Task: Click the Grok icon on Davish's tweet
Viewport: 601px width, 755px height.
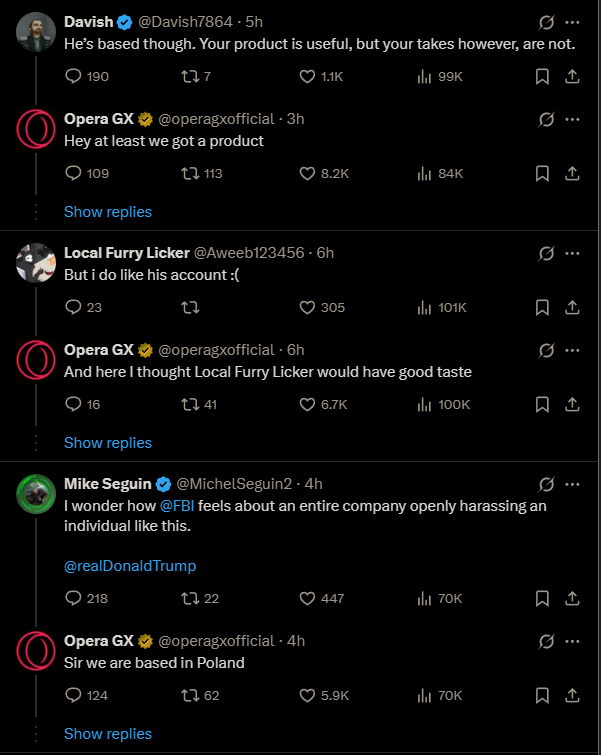Action: 546,22
